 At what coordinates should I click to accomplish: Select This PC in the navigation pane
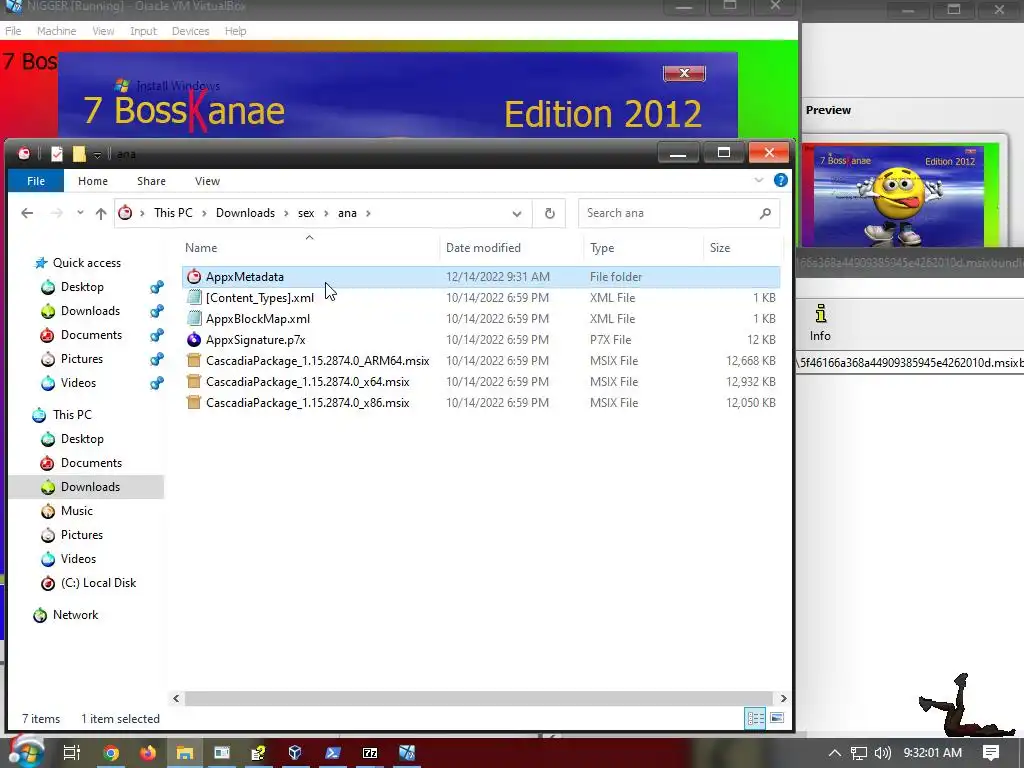point(72,415)
